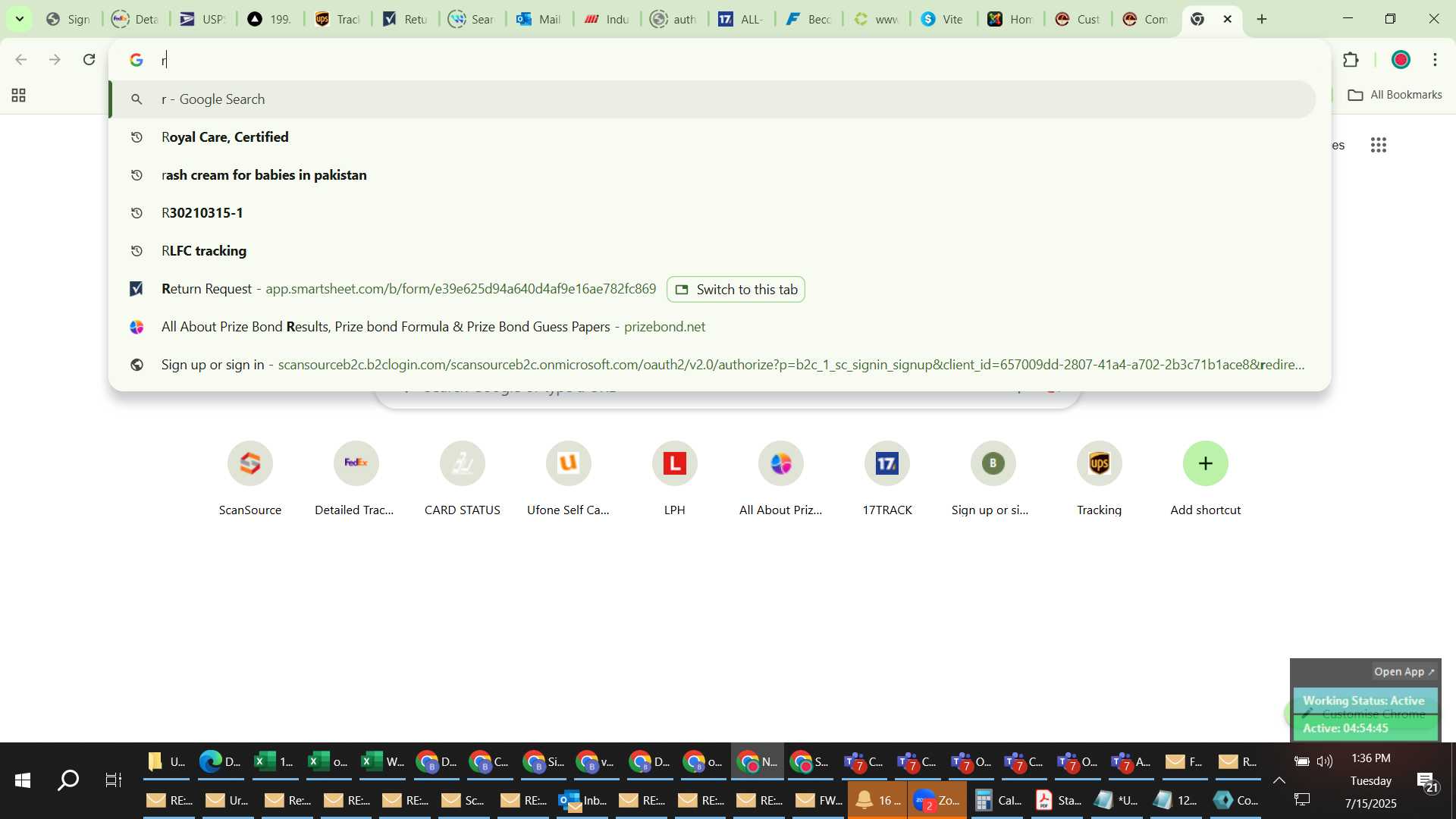Open LPH shortcut
1456x819 pixels.
675,479
